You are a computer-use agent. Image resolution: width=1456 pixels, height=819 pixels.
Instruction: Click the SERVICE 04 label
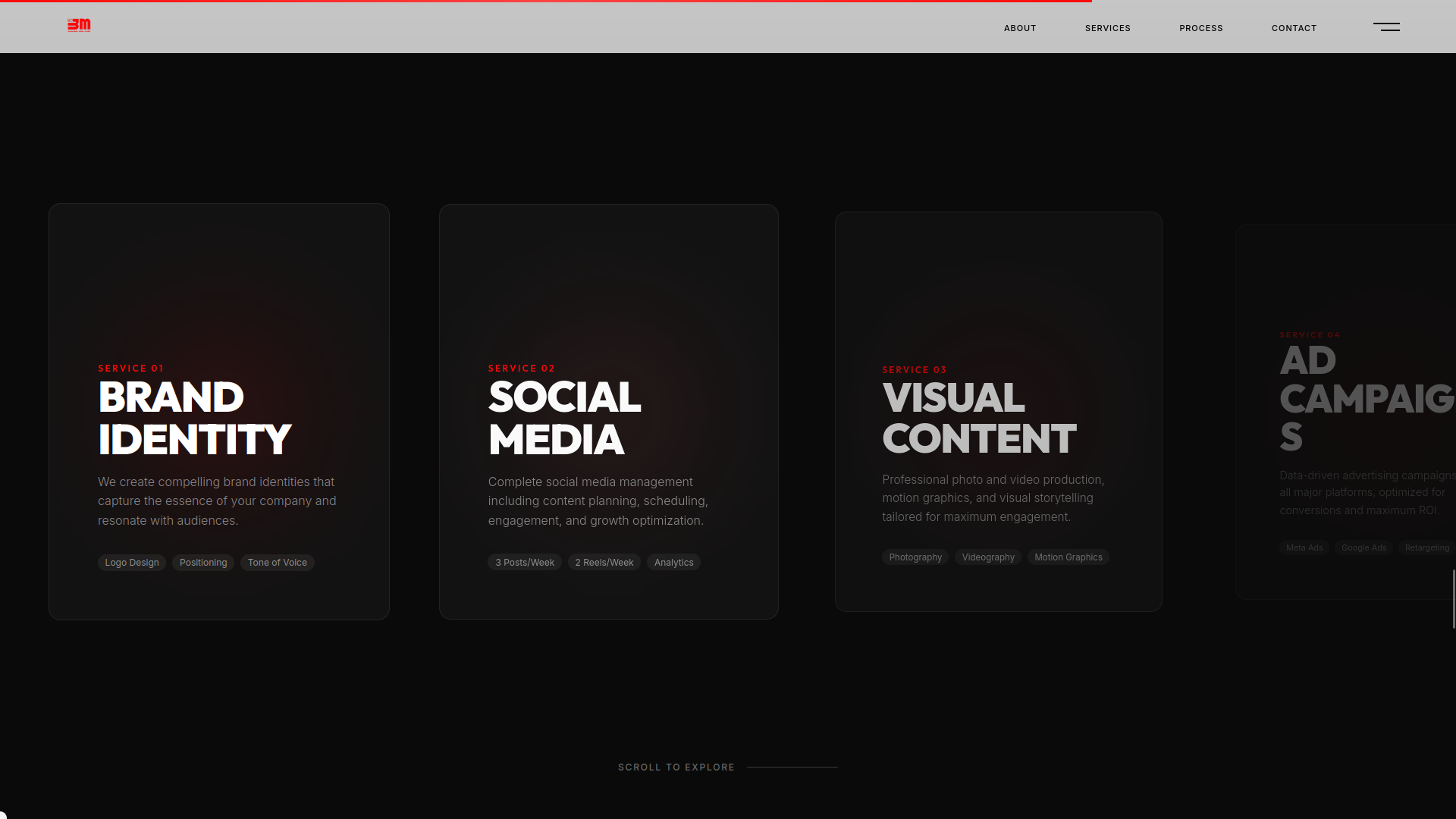(x=1310, y=335)
